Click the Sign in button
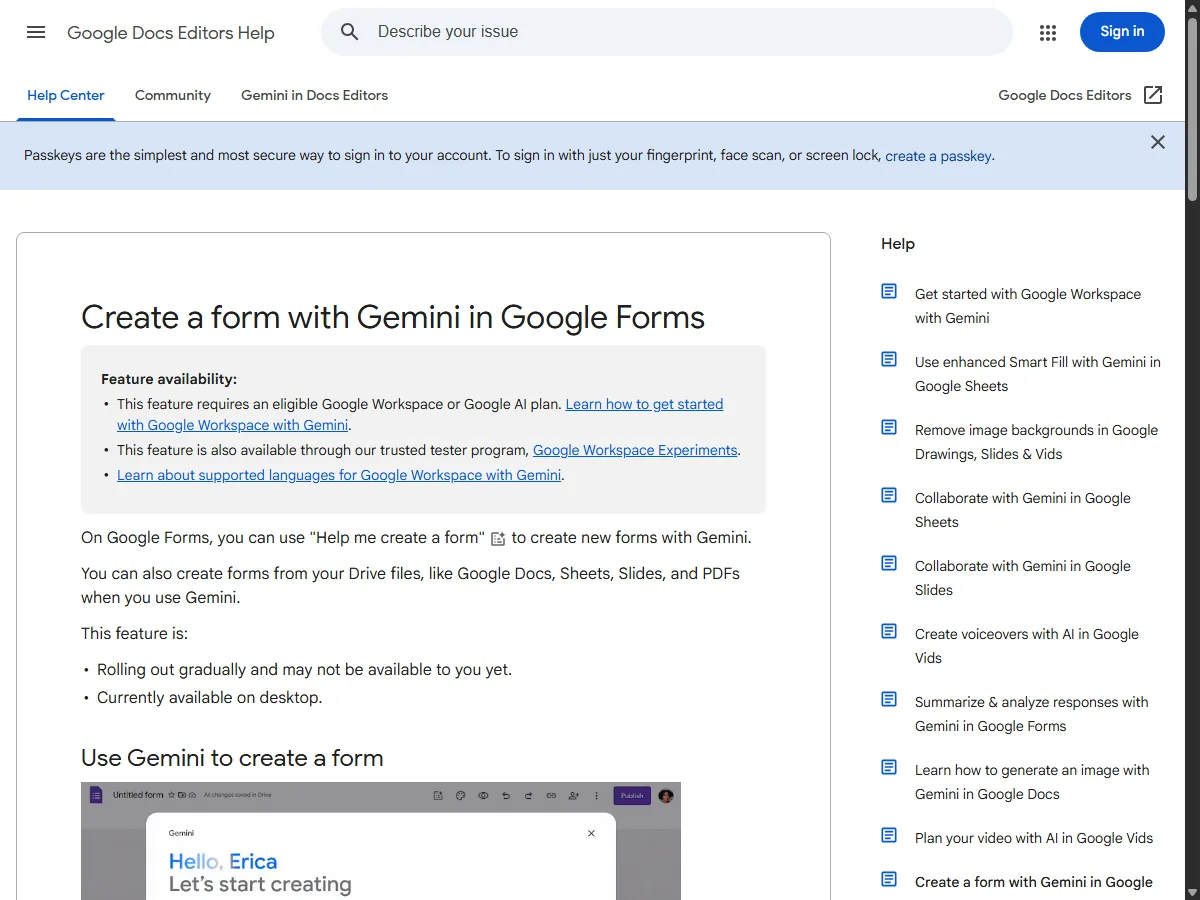This screenshot has width=1200, height=900. (1122, 32)
